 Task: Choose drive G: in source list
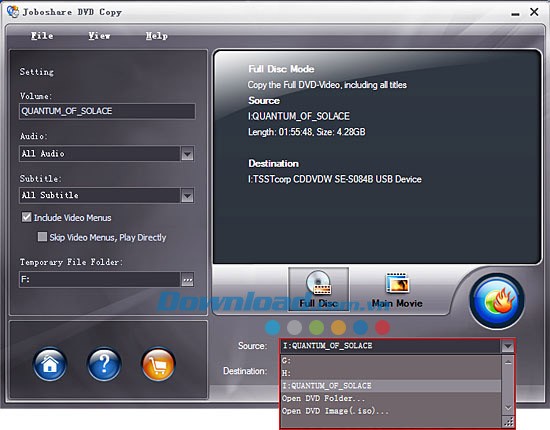click(x=391, y=361)
